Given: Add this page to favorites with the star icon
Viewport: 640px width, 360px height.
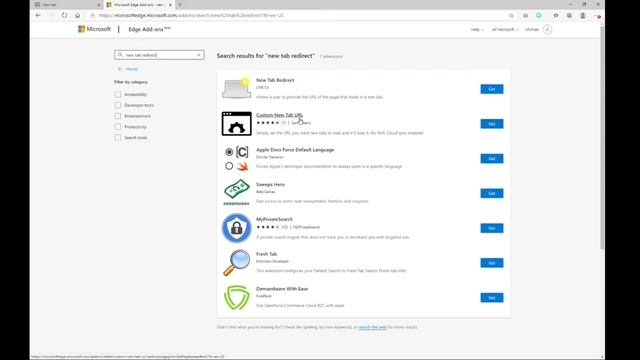Looking at the screenshot, I should tap(511, 16).
